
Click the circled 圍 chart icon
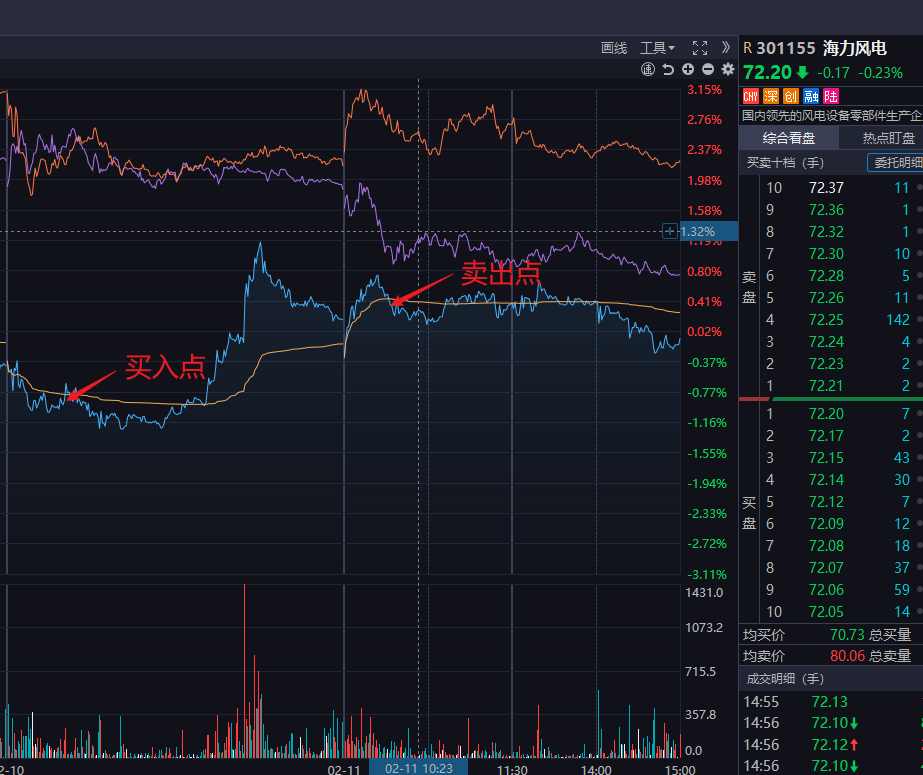[x=648, y=69]
